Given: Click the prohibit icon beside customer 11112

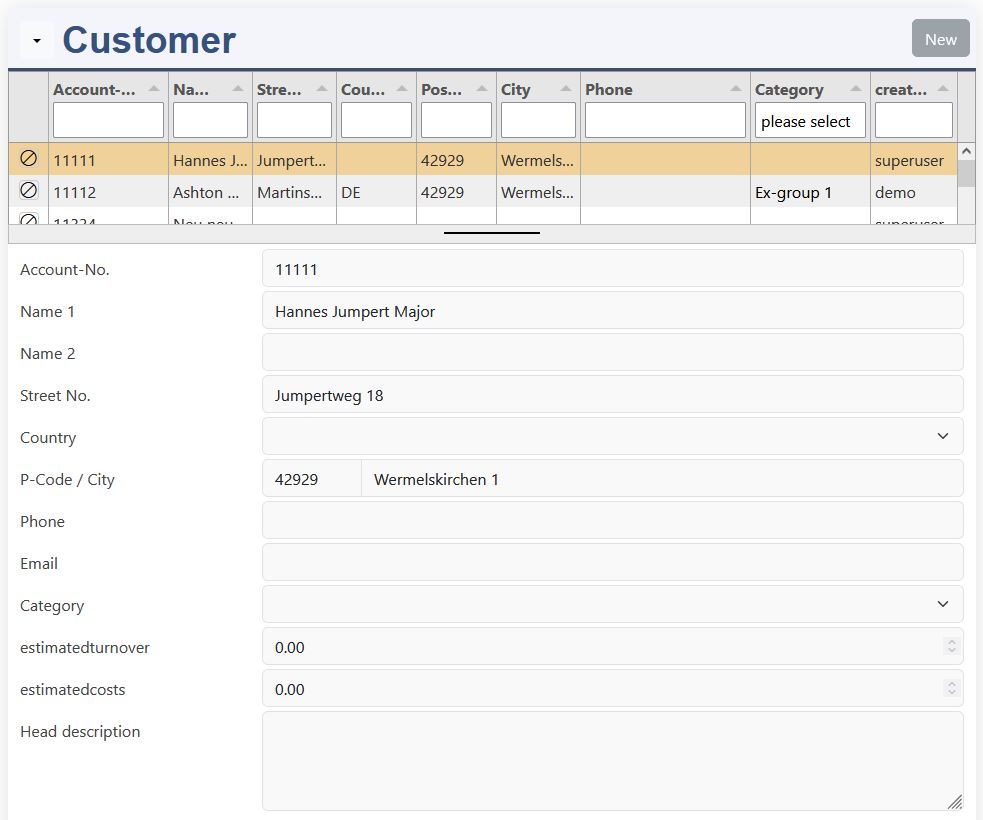Looking at the screenshot, I should pos(28,192).
